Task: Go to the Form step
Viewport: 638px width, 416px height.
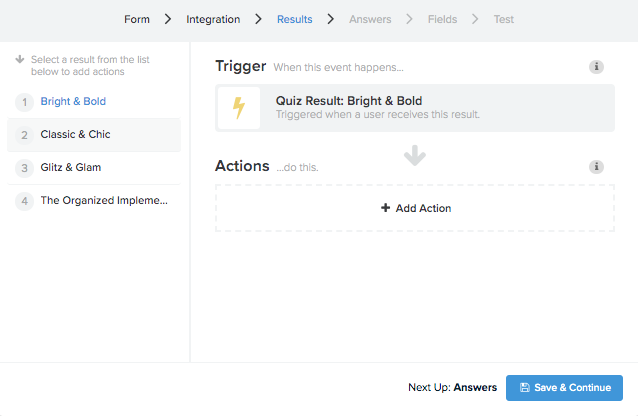Action: pyautogui.click(x=137, y=19)
